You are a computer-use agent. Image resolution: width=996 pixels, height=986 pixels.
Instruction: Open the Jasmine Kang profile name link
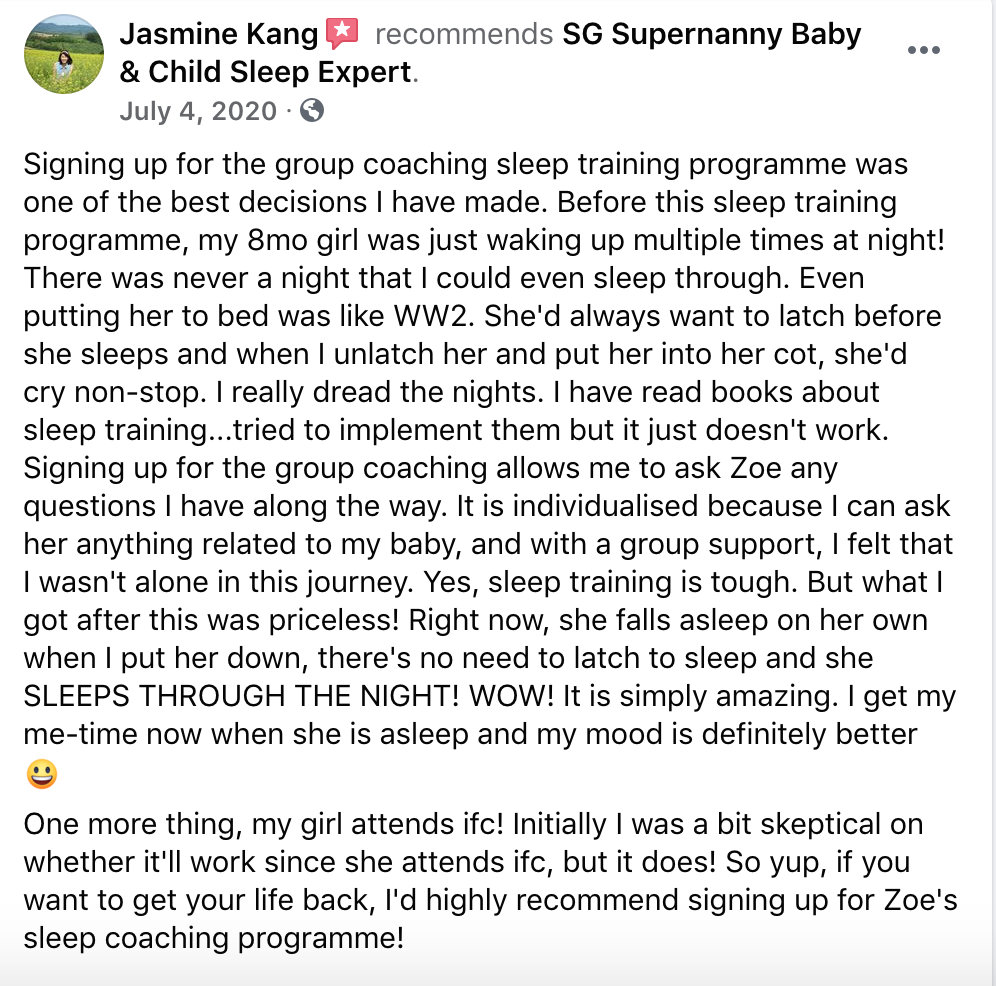219,34
